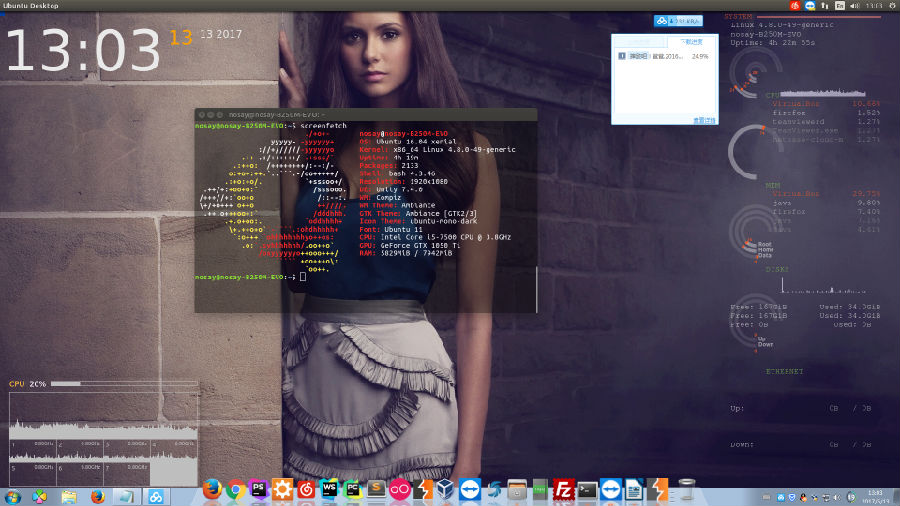Viewport: 900px width, 506px height.
Task: Click the Windows-style start orb
Action: (12, 497)
